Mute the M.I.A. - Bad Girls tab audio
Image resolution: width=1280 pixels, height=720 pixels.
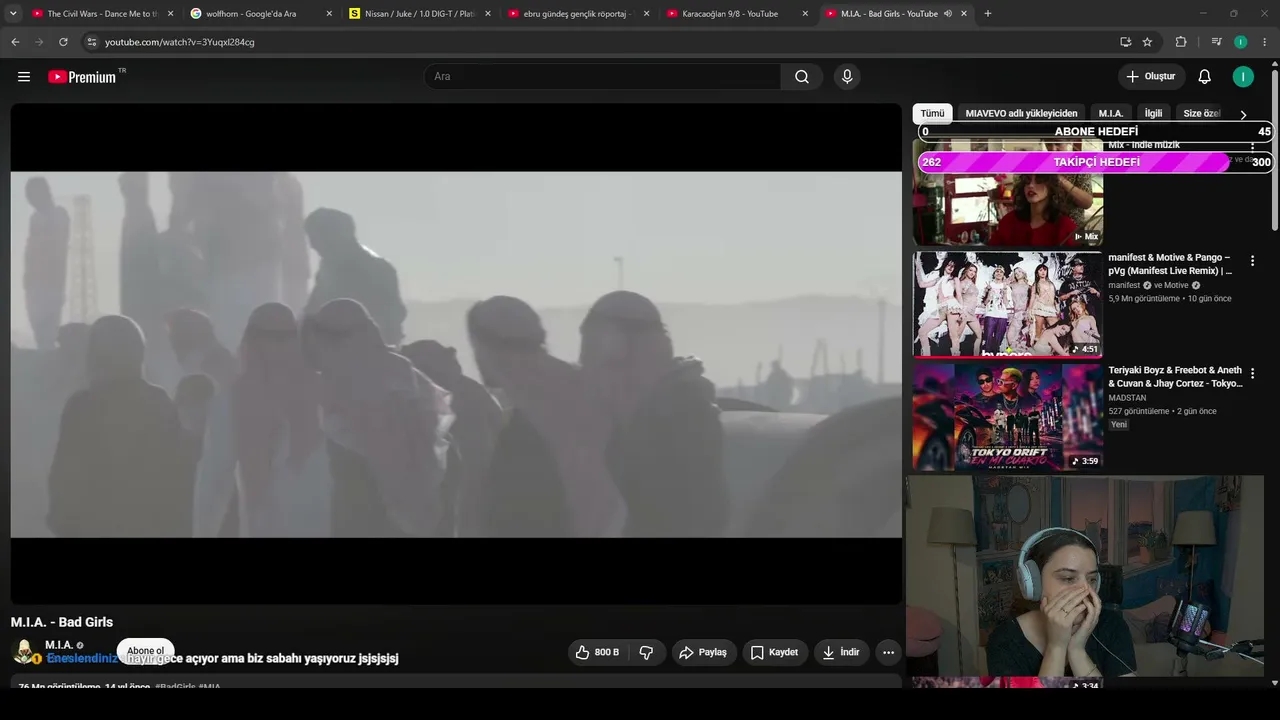[947, 14]
